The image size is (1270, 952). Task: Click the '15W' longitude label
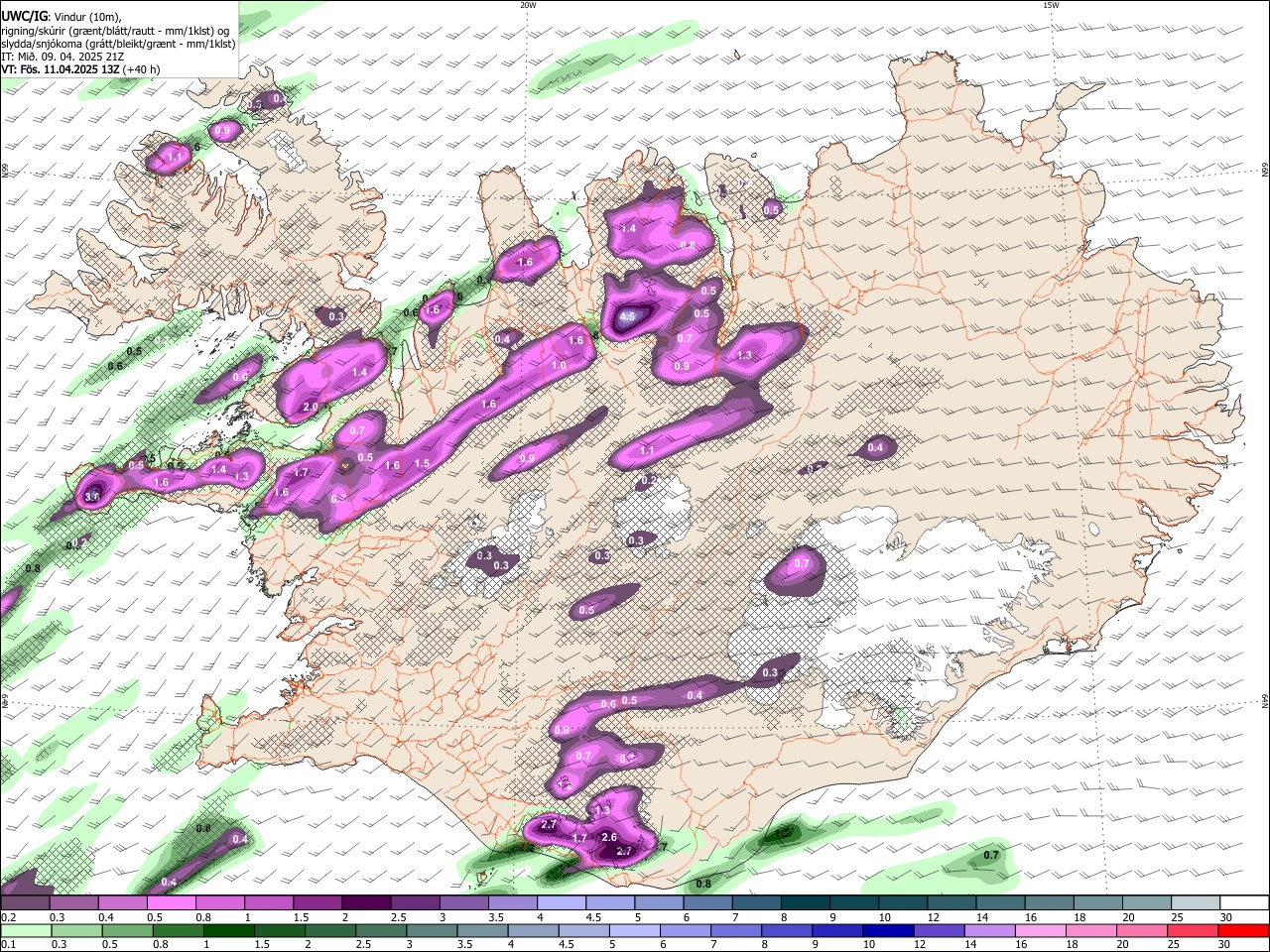point(1051,5)
